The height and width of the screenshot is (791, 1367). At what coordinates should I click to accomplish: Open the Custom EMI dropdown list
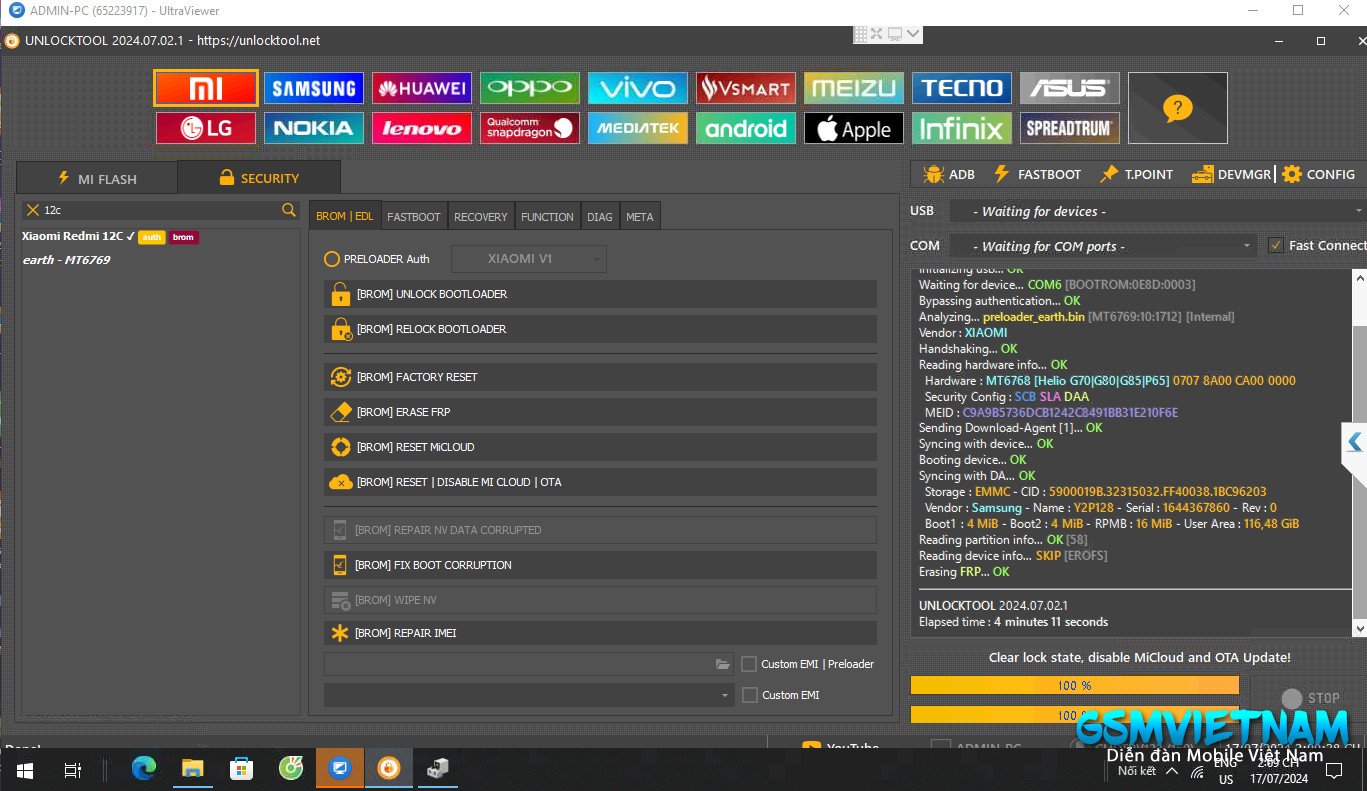click(529, 694)
